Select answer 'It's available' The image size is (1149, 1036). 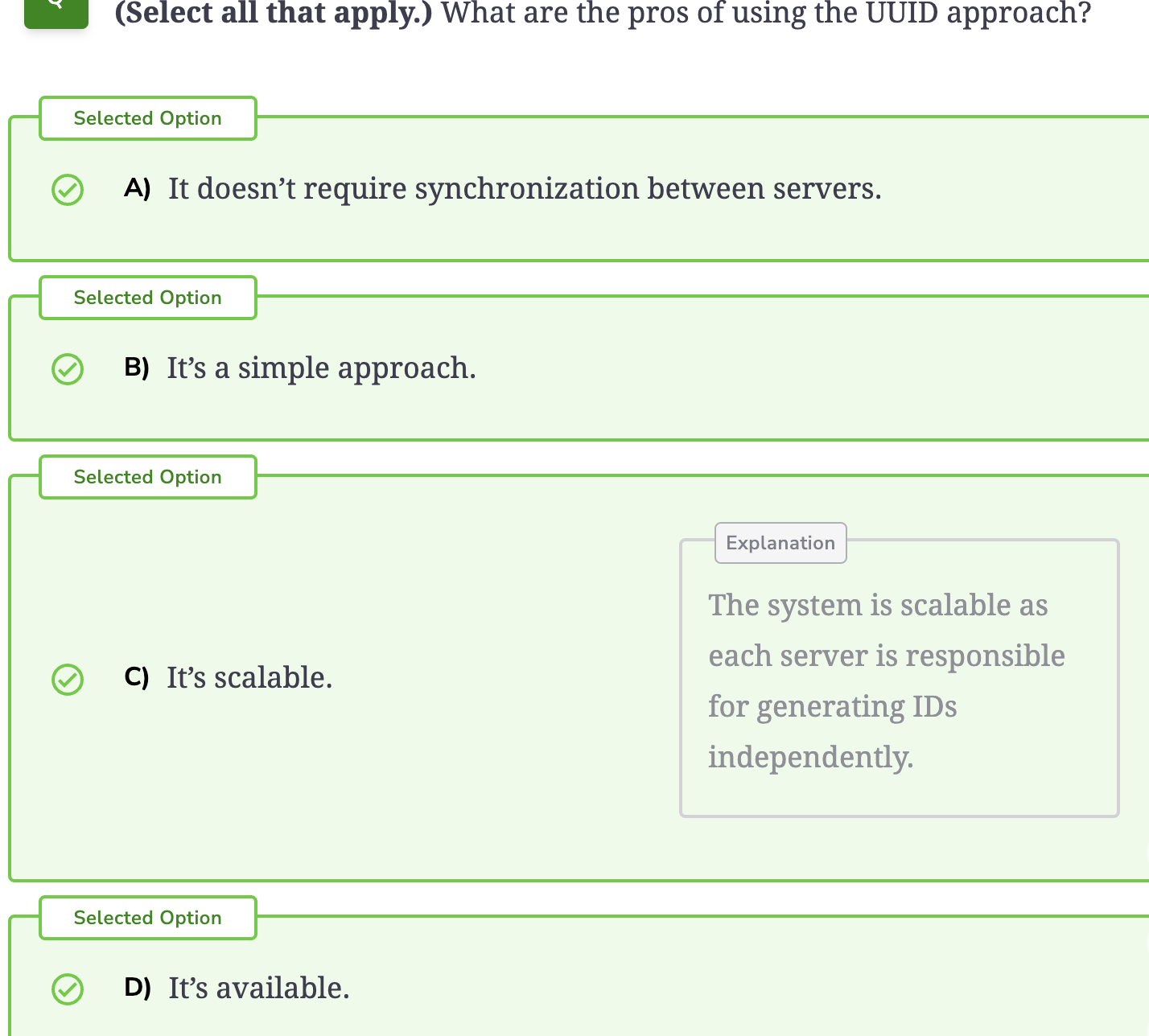tap(259, 987)
